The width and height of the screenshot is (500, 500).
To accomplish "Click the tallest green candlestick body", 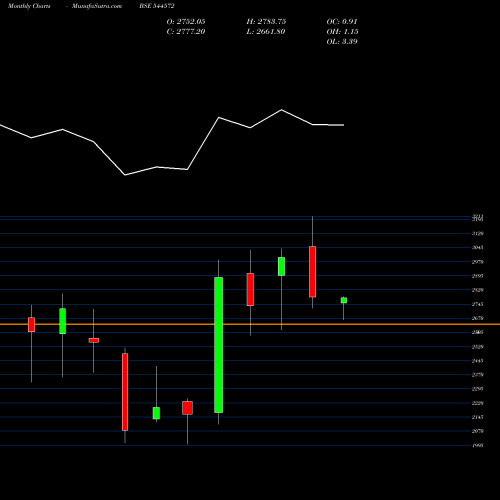I will (x=219, y=345).
